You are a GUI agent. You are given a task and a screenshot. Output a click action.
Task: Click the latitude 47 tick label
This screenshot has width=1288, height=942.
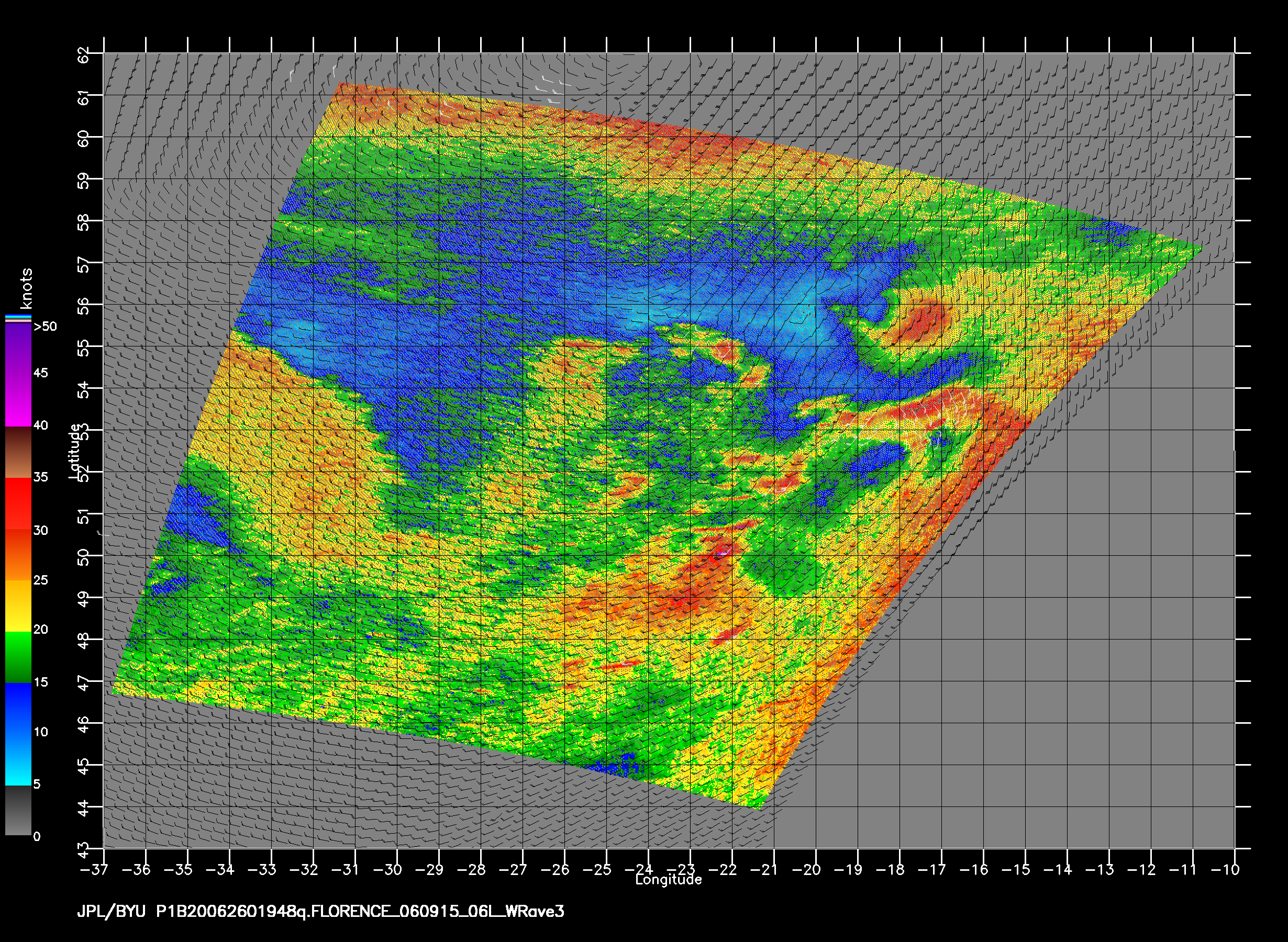point(84,683)
